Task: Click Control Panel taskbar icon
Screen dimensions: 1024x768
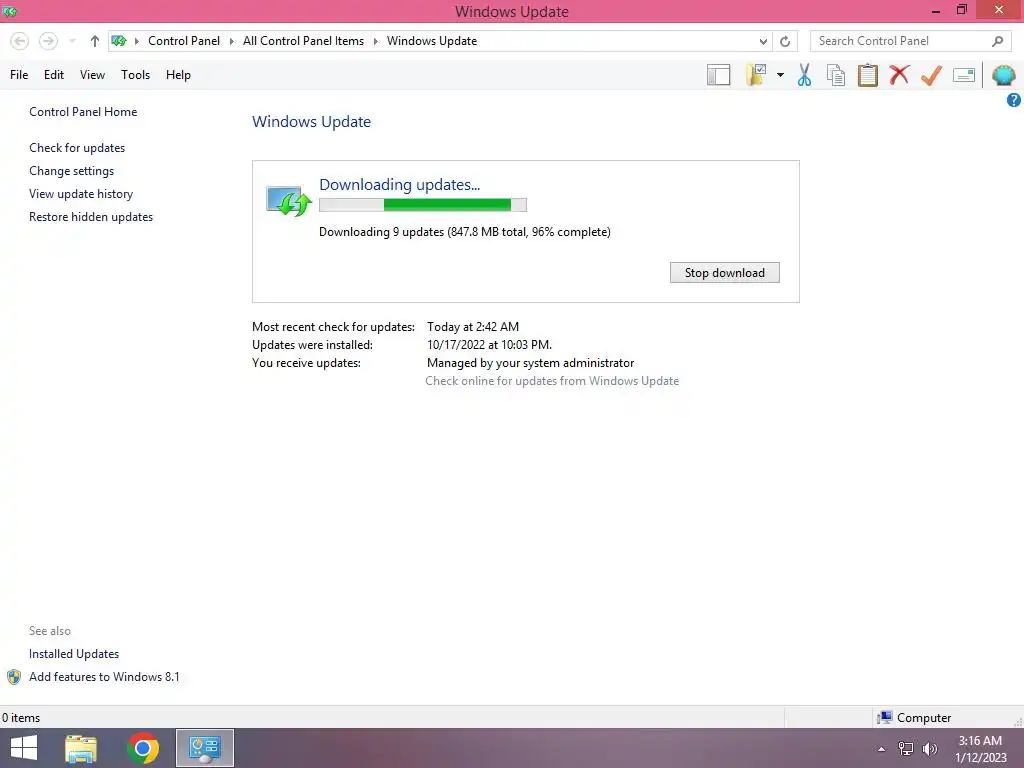Action: pos(205,748)
